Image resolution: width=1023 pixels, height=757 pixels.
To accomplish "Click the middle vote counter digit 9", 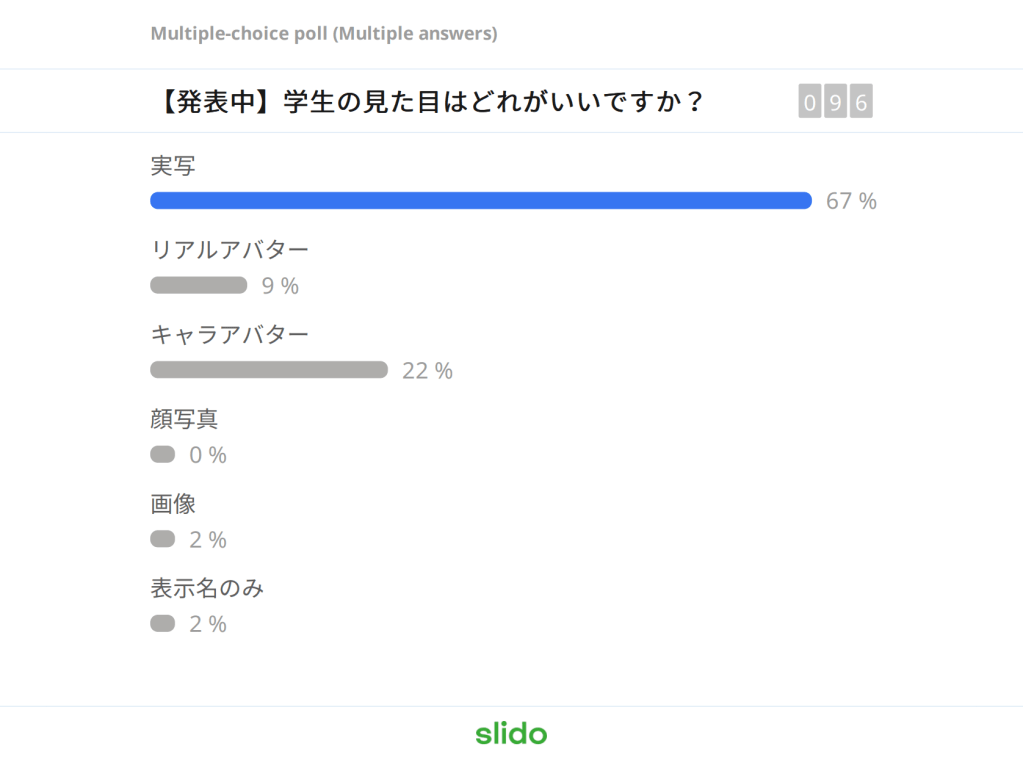I will point(835,102).
